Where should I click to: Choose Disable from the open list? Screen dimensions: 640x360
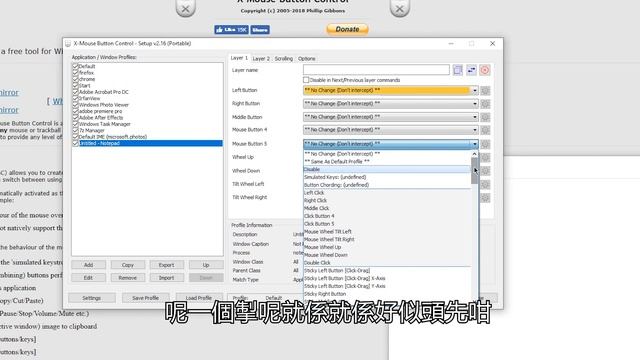[x=387, y=169]
